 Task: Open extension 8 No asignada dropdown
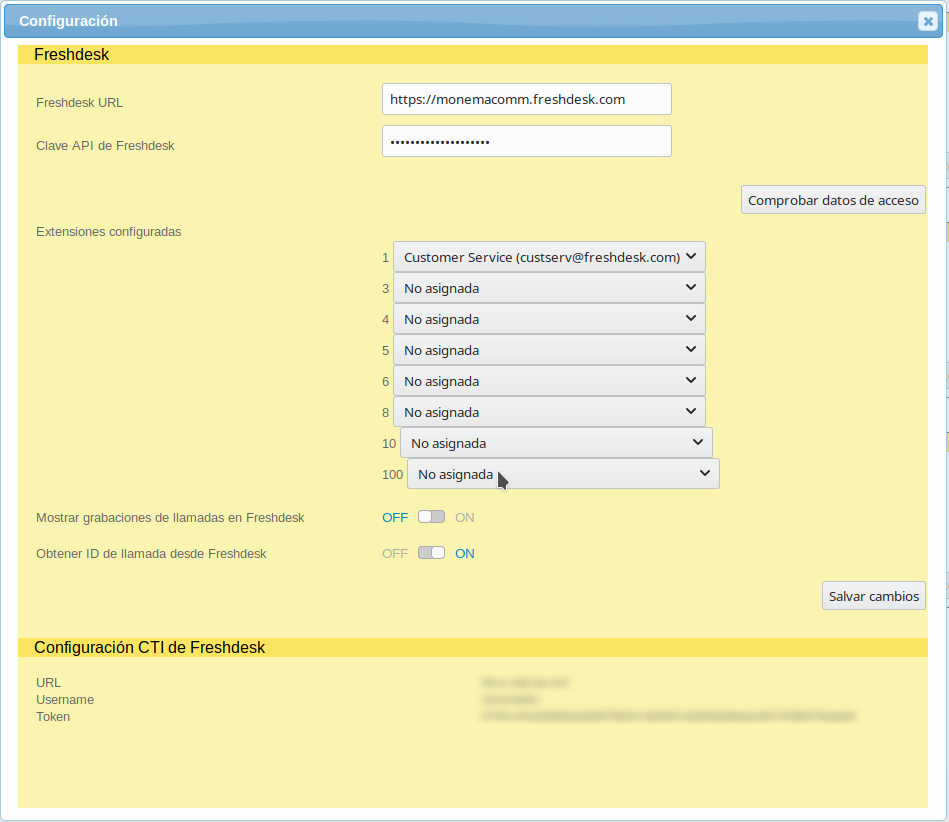pos(549,412)
